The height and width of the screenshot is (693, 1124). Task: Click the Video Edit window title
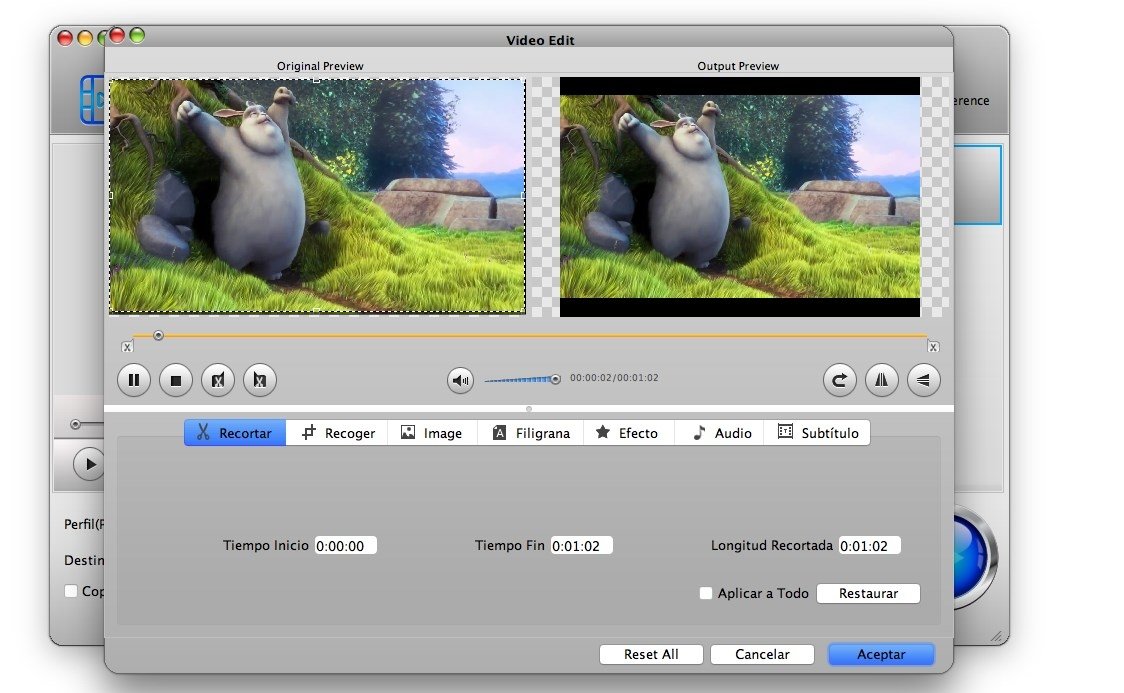[540, 40]
